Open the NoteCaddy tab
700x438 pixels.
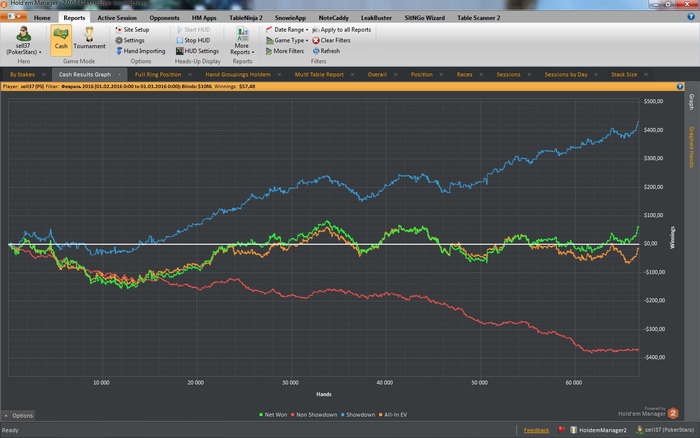[x=333, y=18]
